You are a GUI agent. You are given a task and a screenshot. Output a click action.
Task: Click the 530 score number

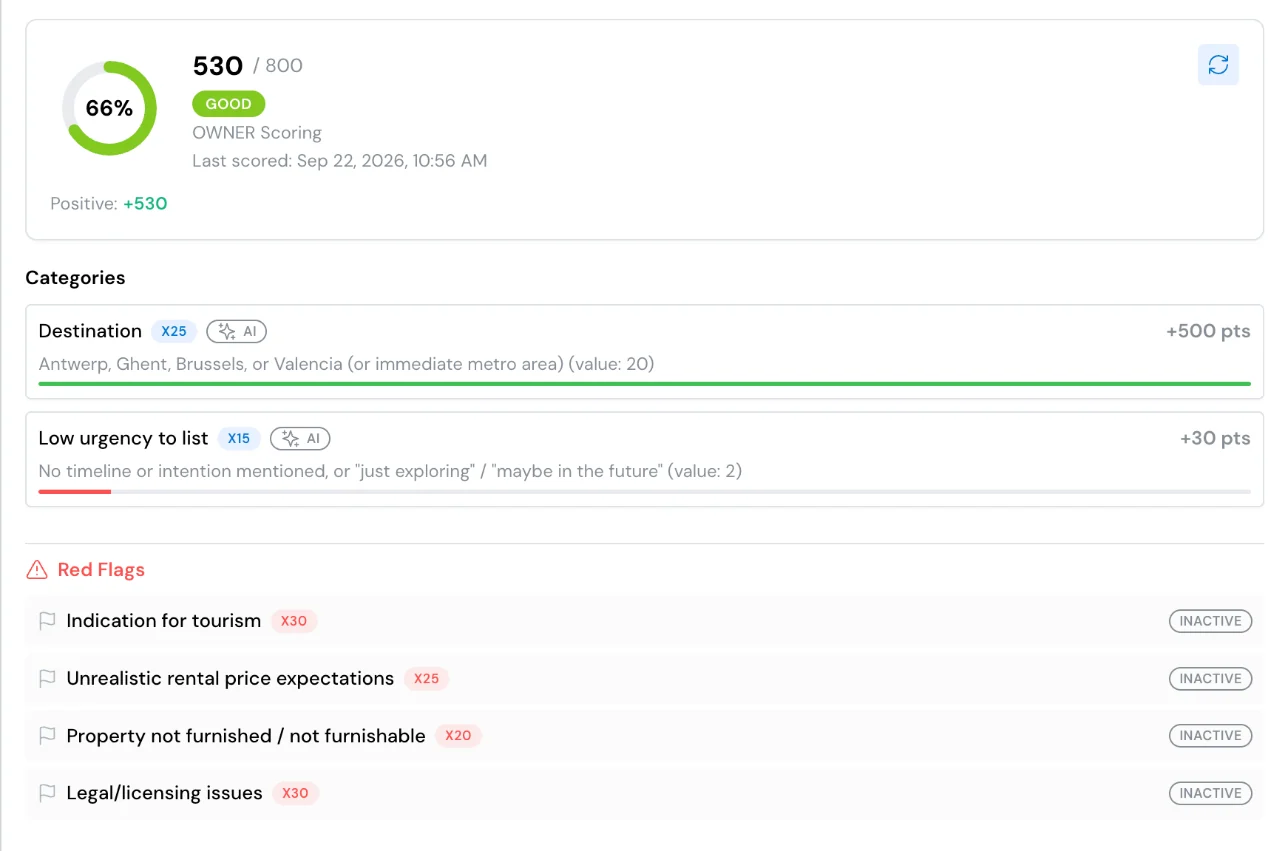pyautogui.click(x=218, y=66)
